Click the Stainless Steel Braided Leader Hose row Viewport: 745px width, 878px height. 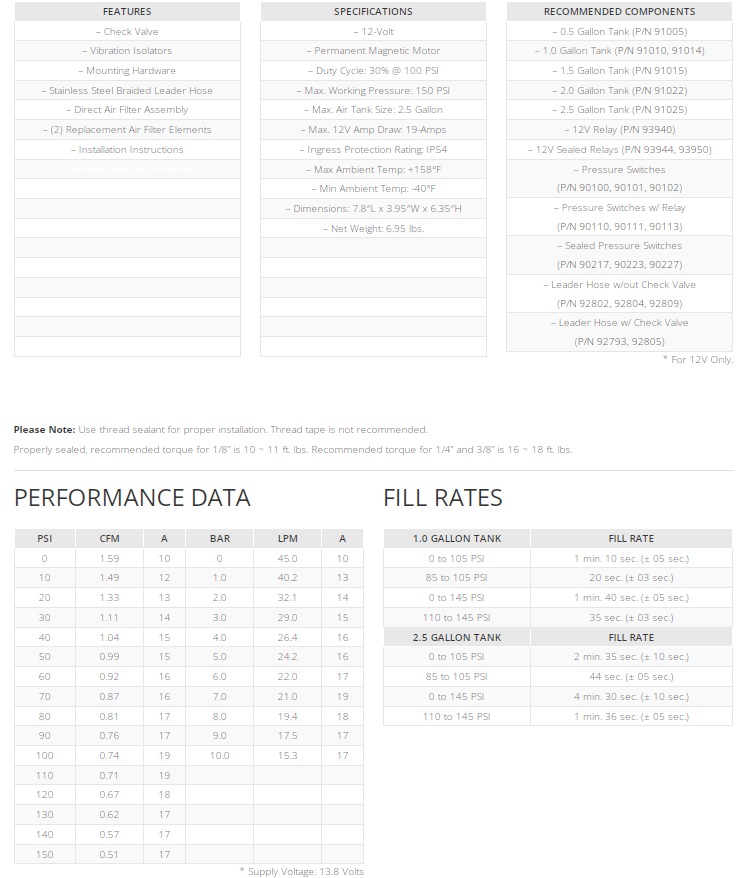click(127, 91)
